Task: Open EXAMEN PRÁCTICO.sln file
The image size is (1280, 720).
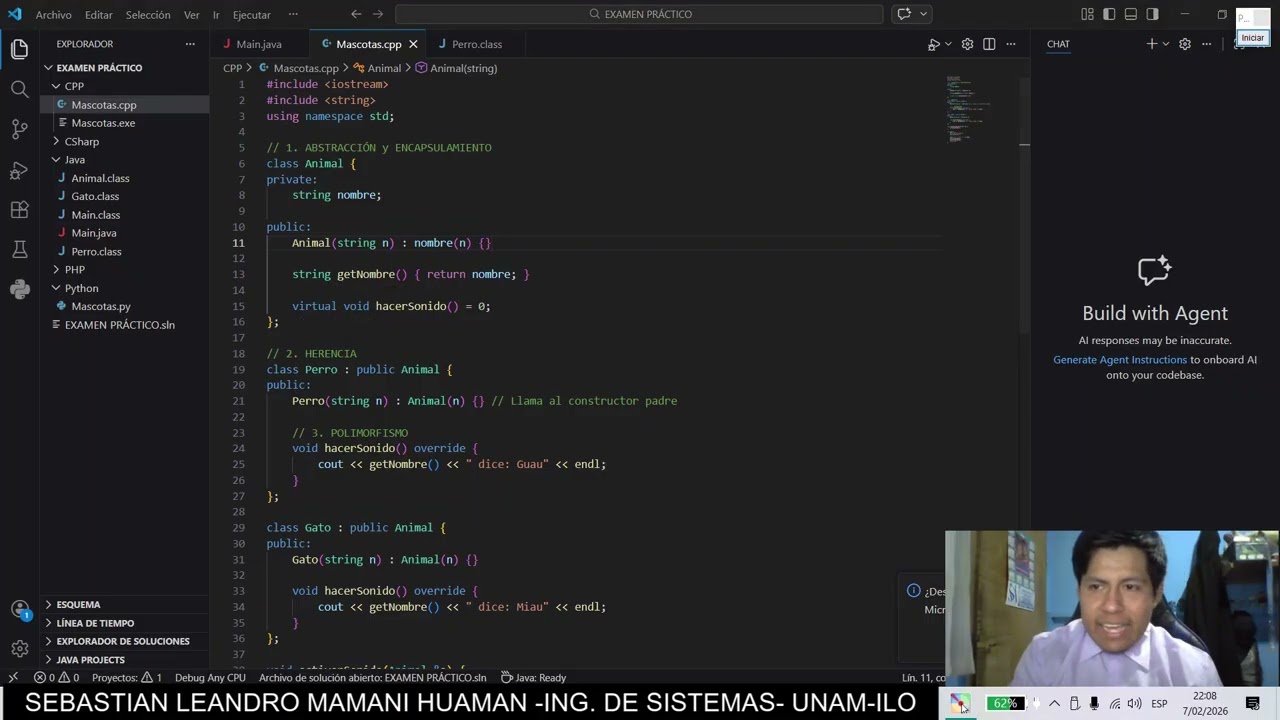Action: (125, 325)
